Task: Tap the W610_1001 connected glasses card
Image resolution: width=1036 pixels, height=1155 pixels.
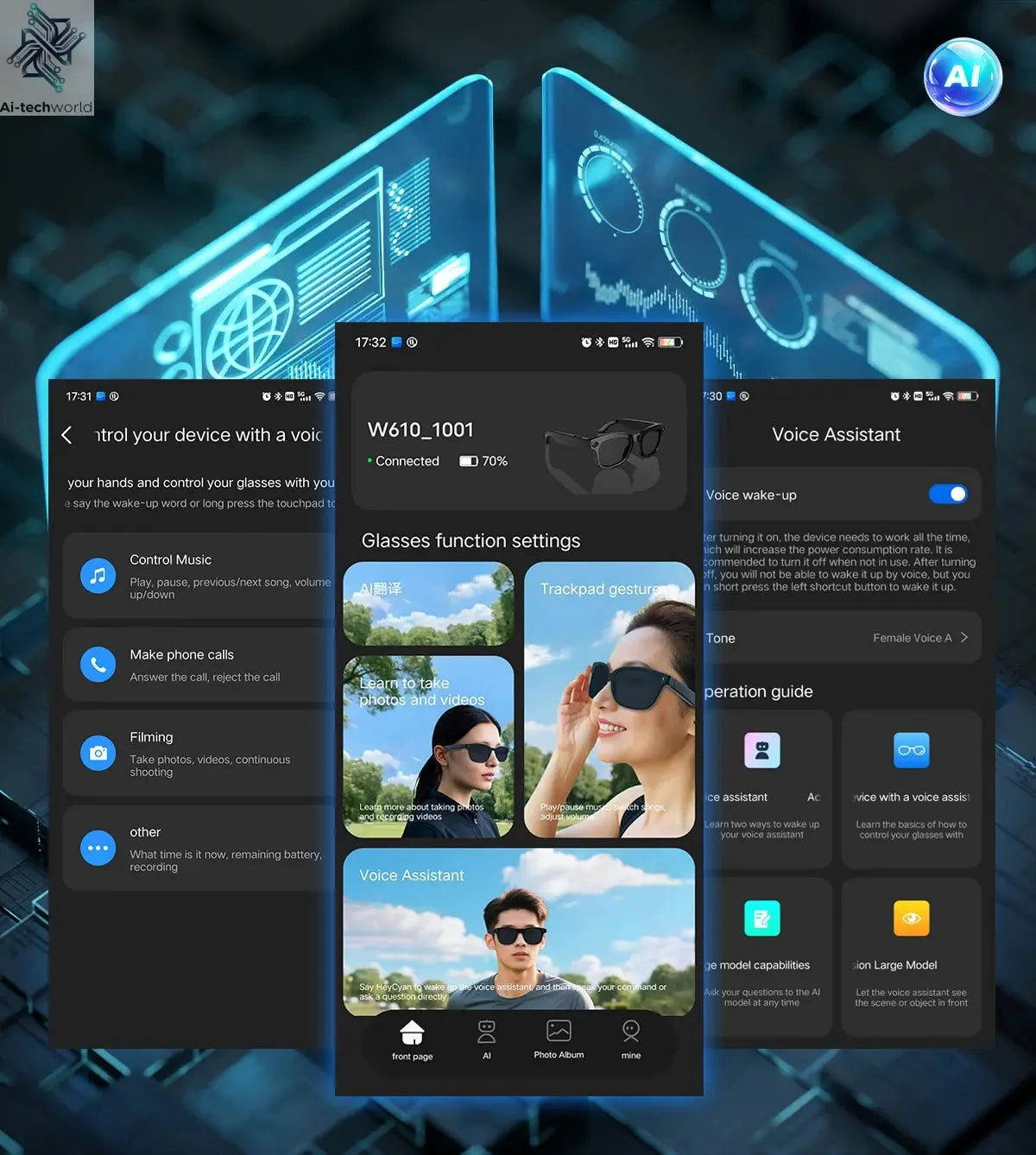Action: tap(518, 440)
